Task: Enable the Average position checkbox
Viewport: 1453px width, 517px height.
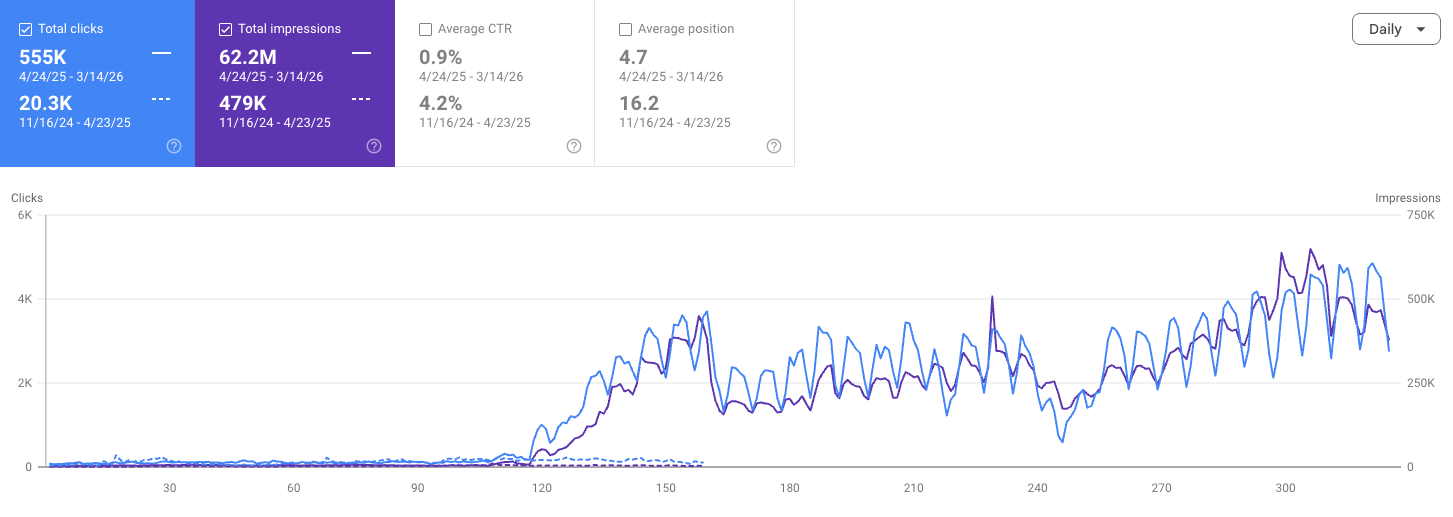Action: (626, 29)
